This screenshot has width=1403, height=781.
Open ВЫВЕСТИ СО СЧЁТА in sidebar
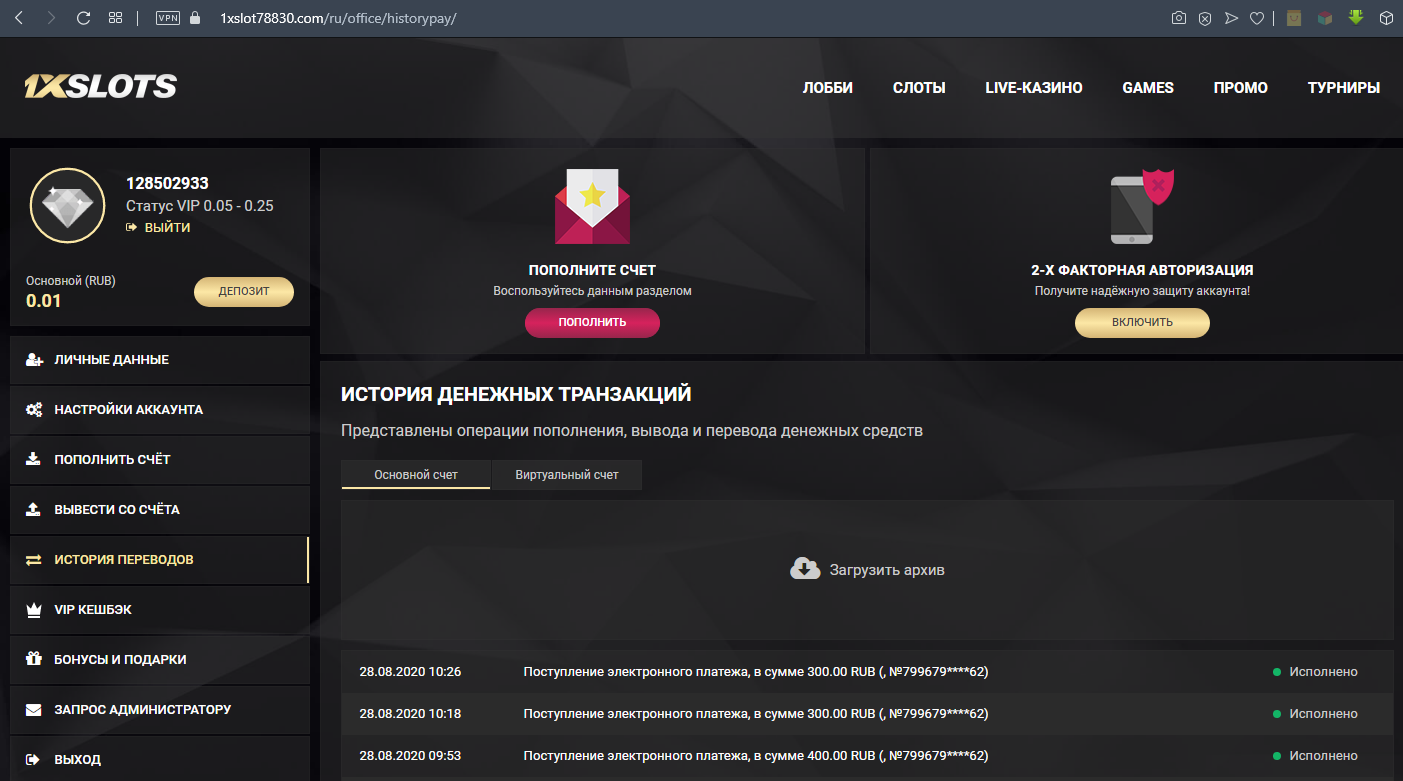click(x=160, y=510)
